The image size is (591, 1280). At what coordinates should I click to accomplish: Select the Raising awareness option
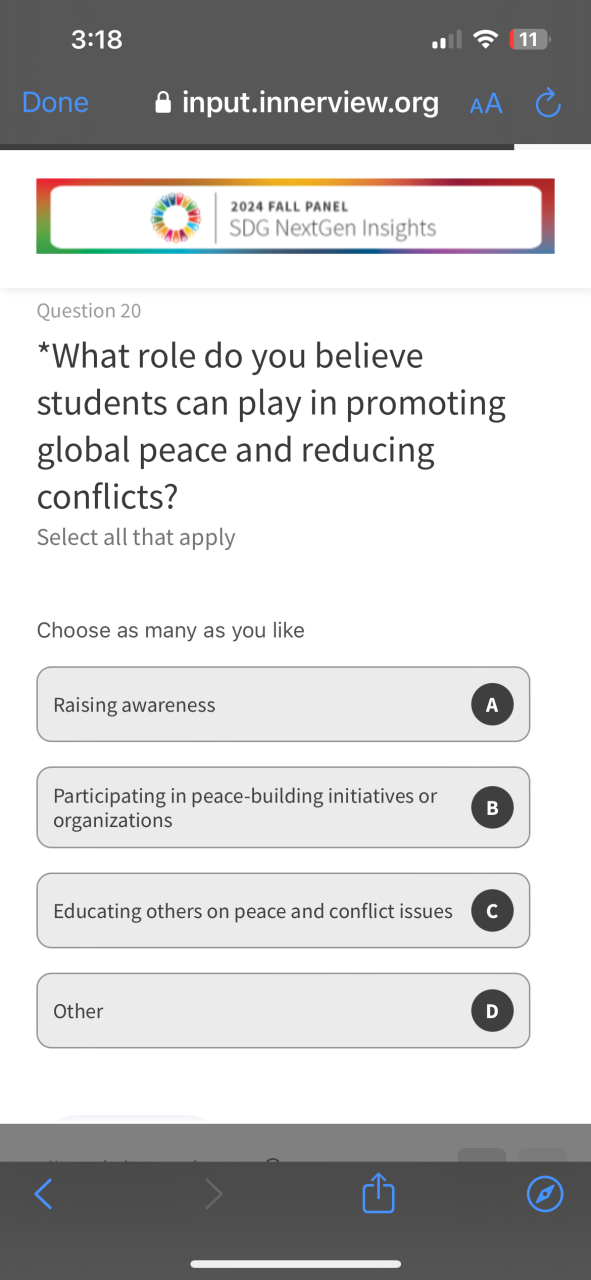click(x=283, y=705)
